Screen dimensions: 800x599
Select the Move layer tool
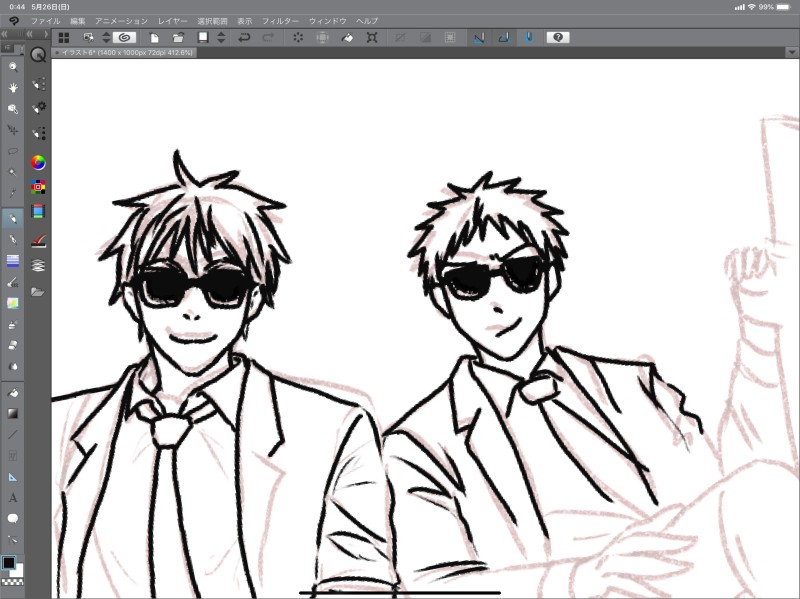point(13,130)
